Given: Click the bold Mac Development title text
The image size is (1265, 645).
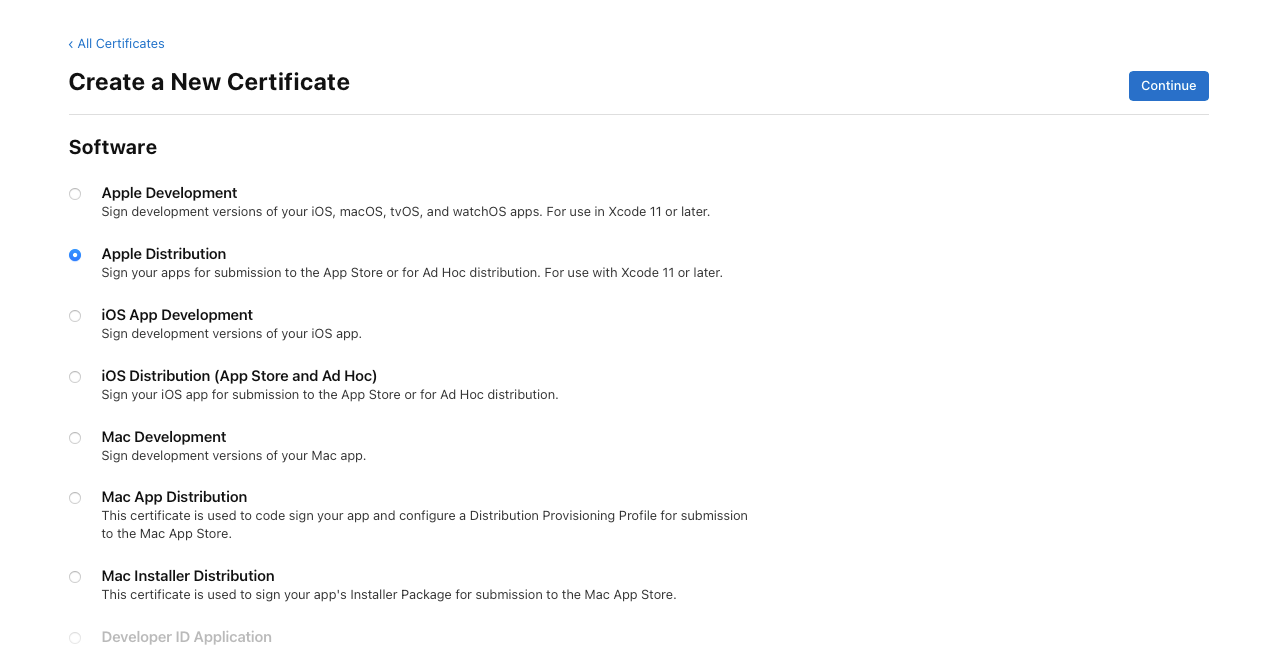Looking at the screenshot, I should tap(164, 437).
